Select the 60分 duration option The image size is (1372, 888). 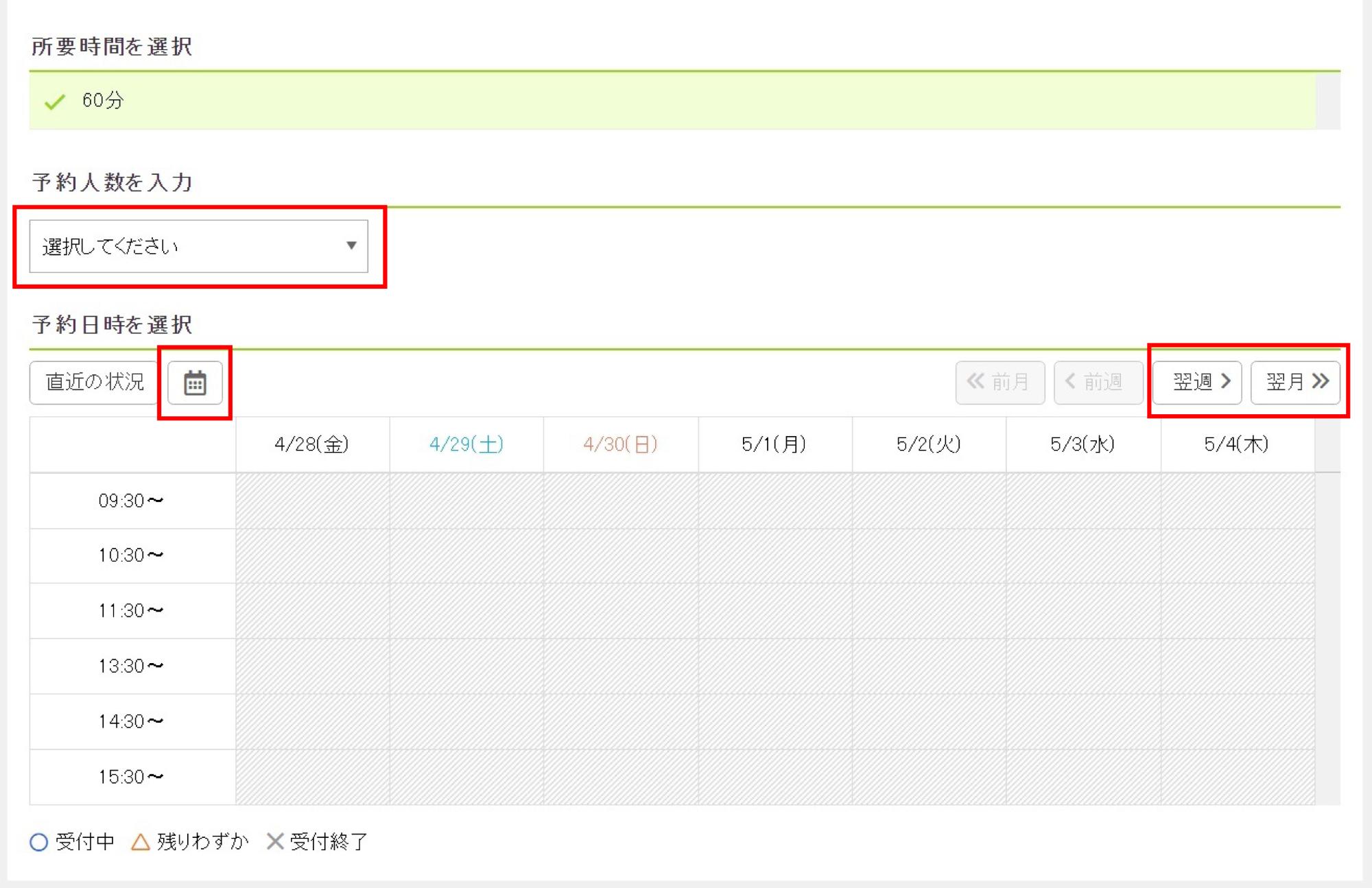click(x=672, y=101)
